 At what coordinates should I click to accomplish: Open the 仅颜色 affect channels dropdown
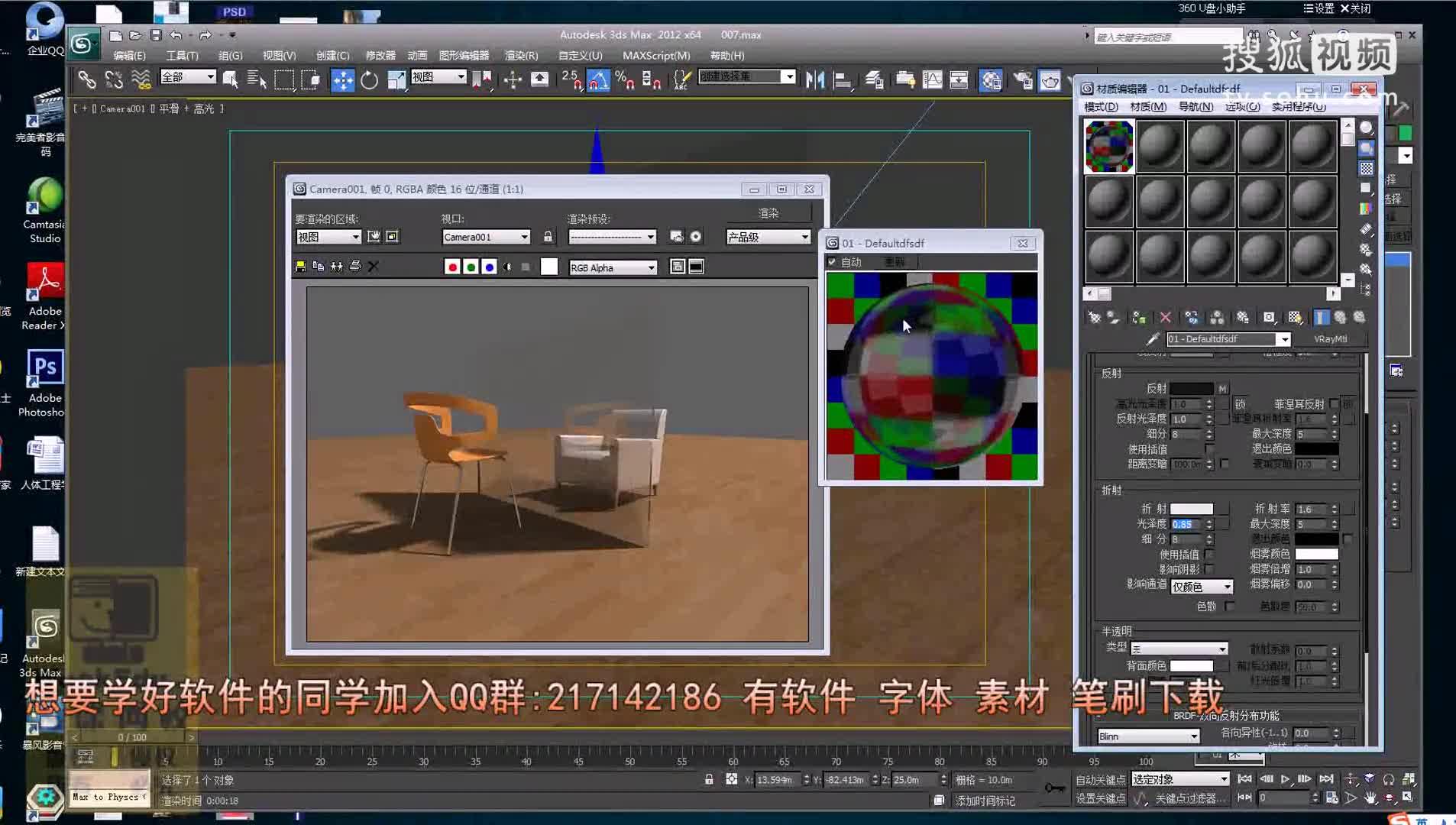pos(1202,587)
